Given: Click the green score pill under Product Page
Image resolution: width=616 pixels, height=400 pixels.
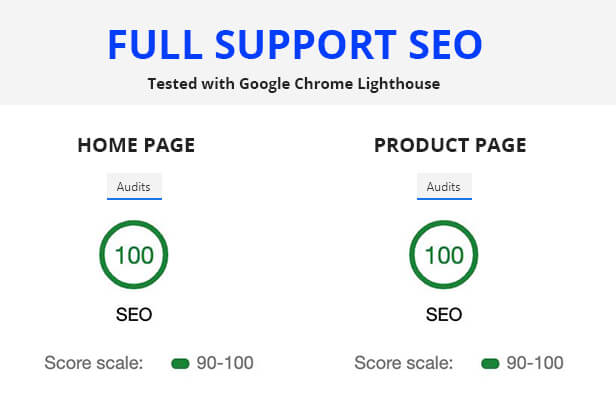Looking at the screenshot, I should (x=490, y=363).
